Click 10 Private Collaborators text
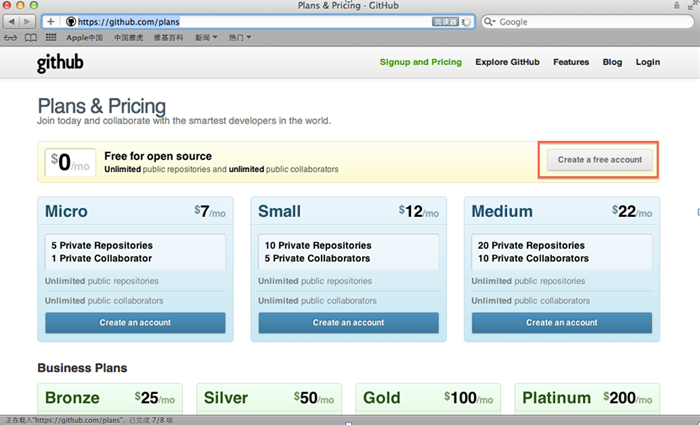 click(x=533, y=258)
